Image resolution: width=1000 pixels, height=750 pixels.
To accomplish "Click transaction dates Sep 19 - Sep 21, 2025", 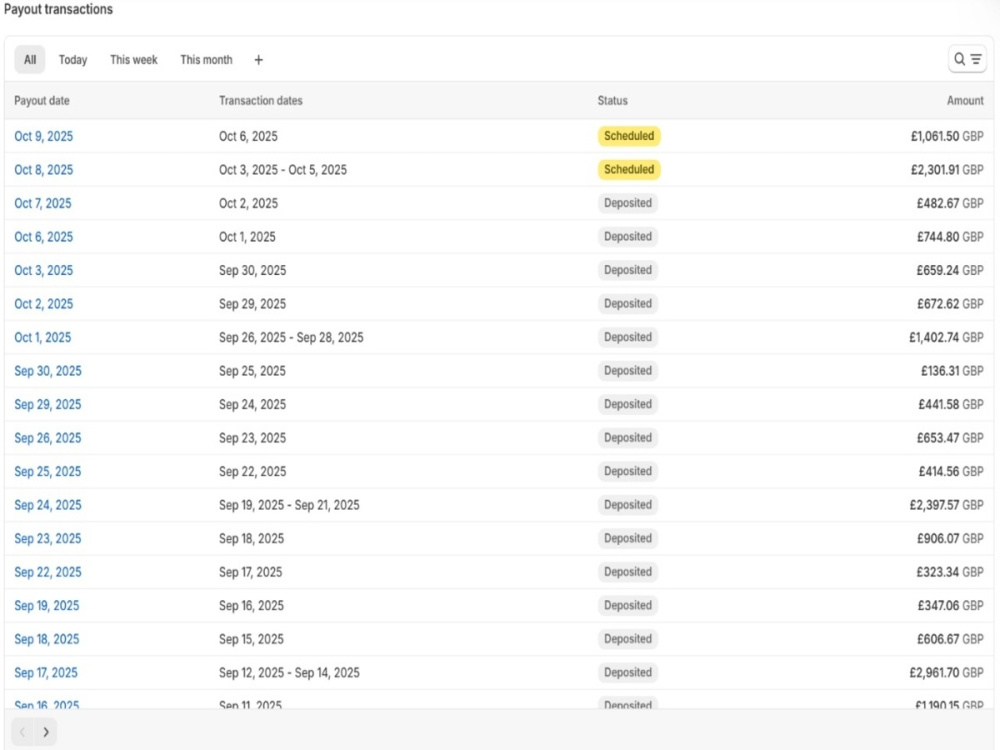I will [289, 505].
